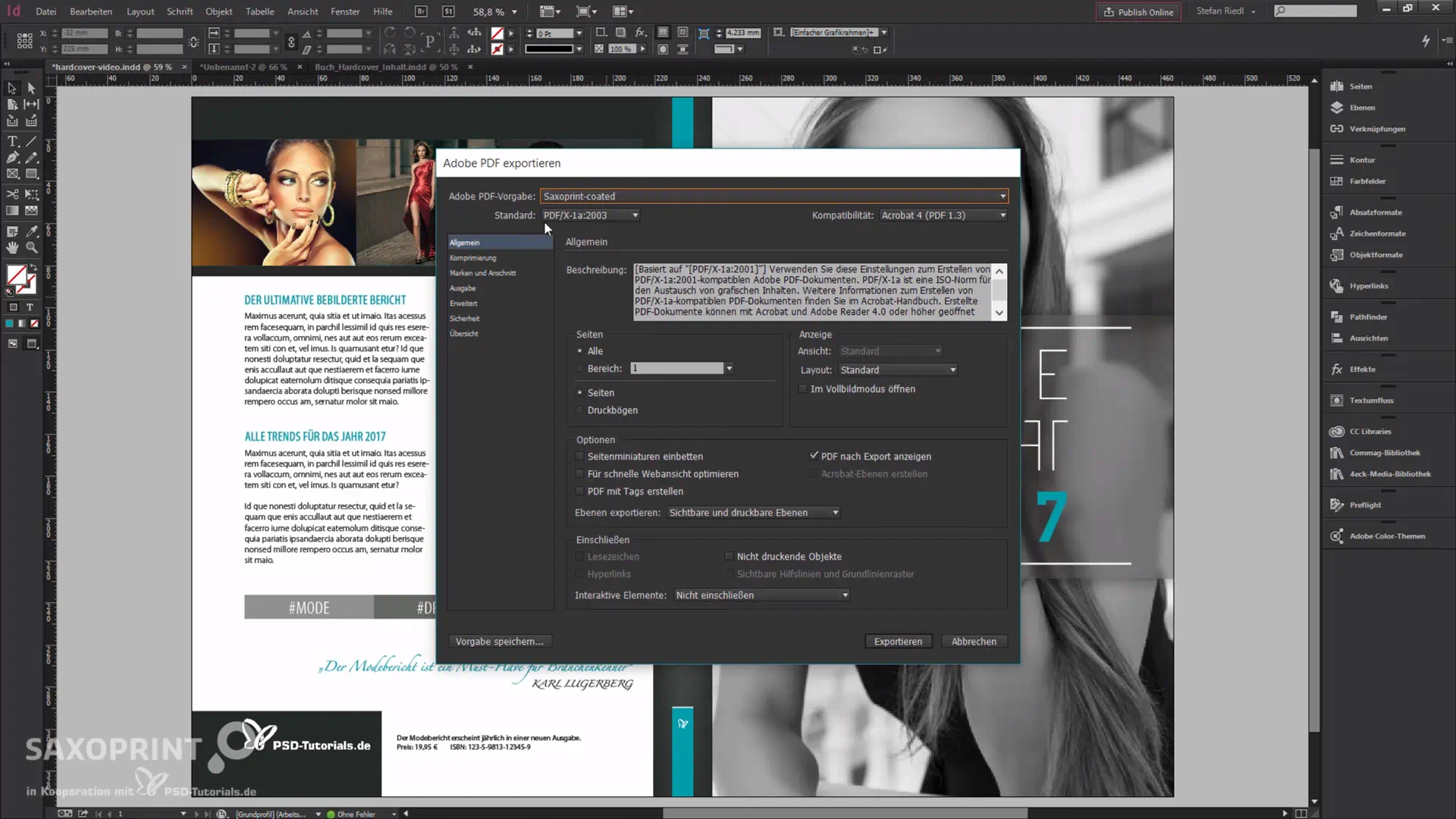Screen dimensions: 1456x819
Task: Check Im Vollbildmodus öffnen
Action: point(802,388)
